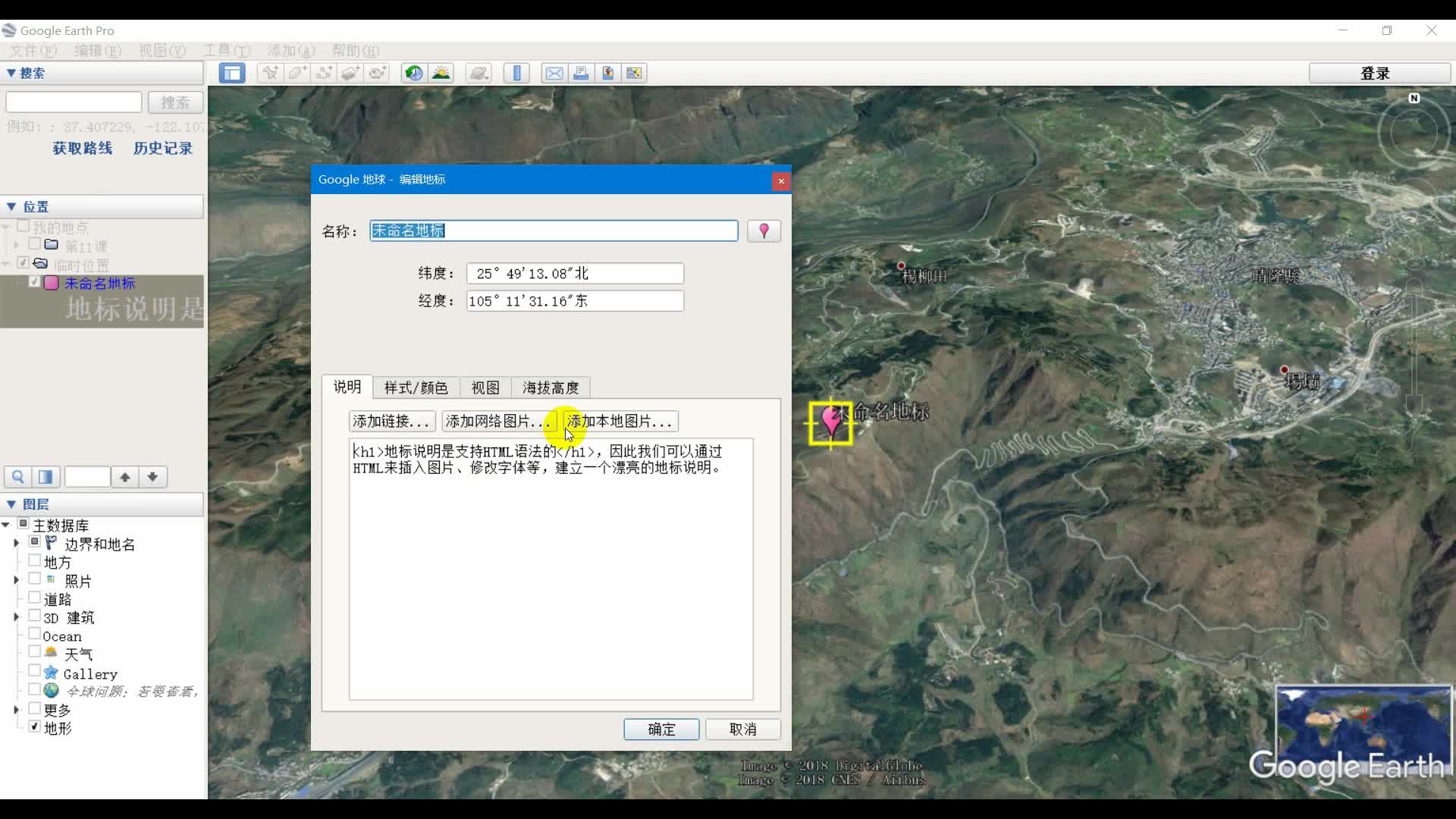Click the 添加网络图片 button
Screen dimensions: 1456x819
[x=499, y=421]
